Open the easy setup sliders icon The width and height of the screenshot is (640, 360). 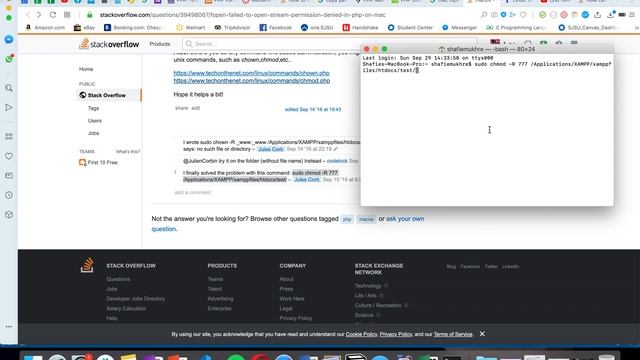(x=632, y=15)
